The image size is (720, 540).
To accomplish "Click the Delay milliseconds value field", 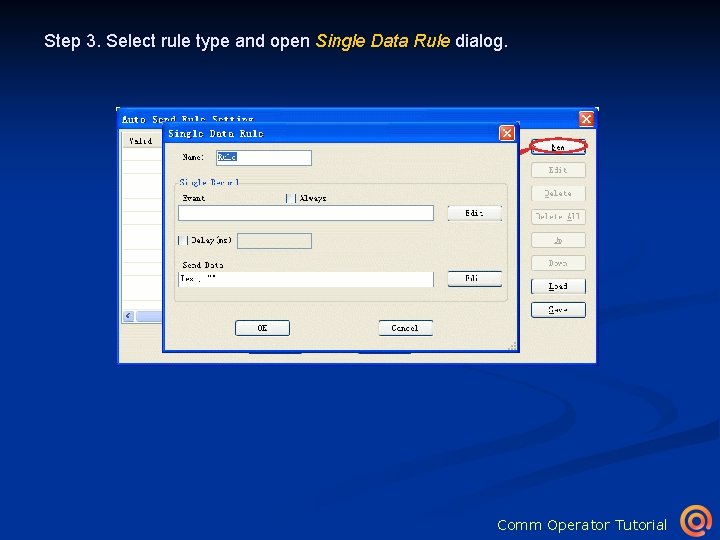I will [274, 241].
